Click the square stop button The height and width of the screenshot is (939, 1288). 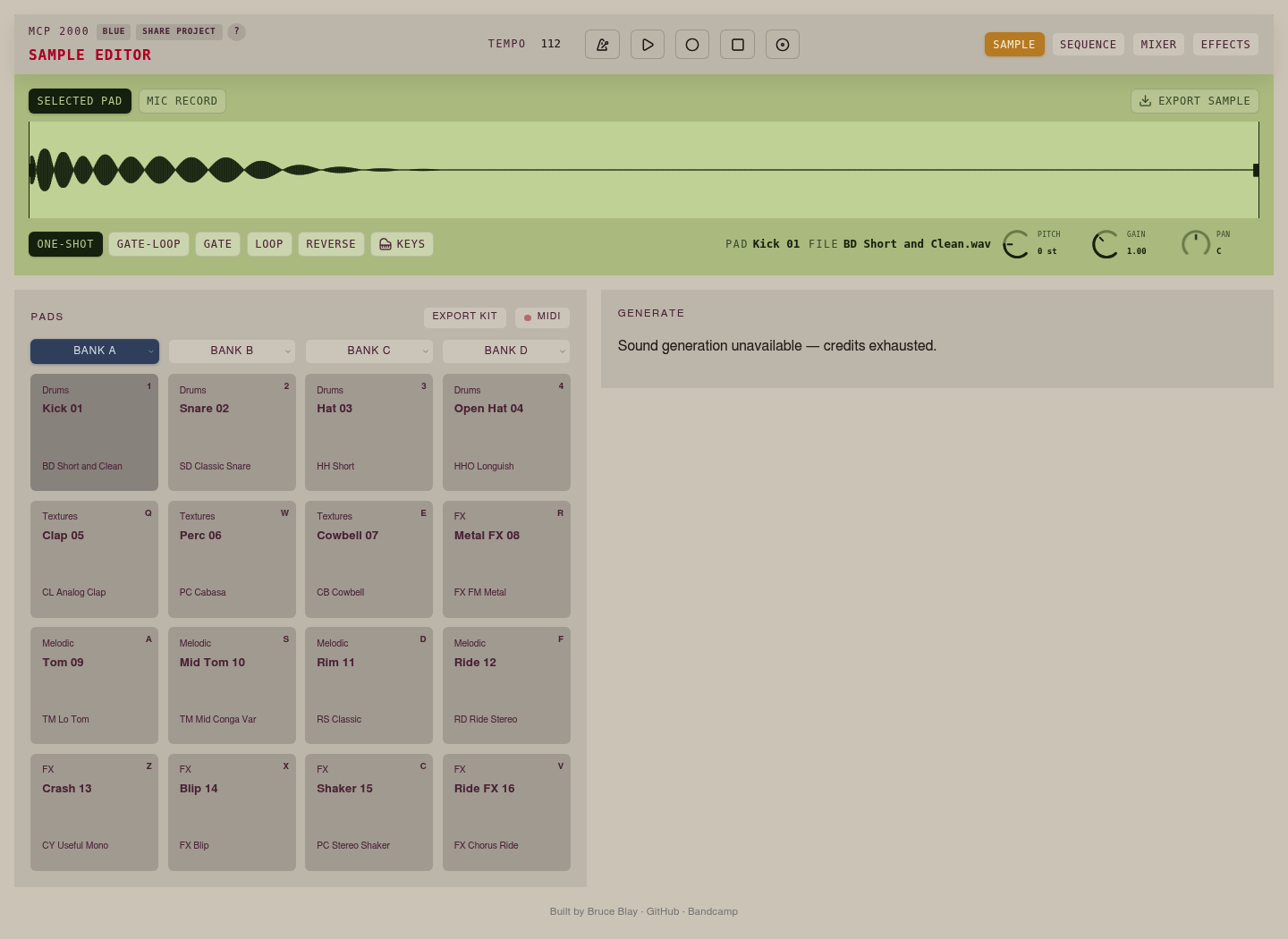tap(738, 45)
